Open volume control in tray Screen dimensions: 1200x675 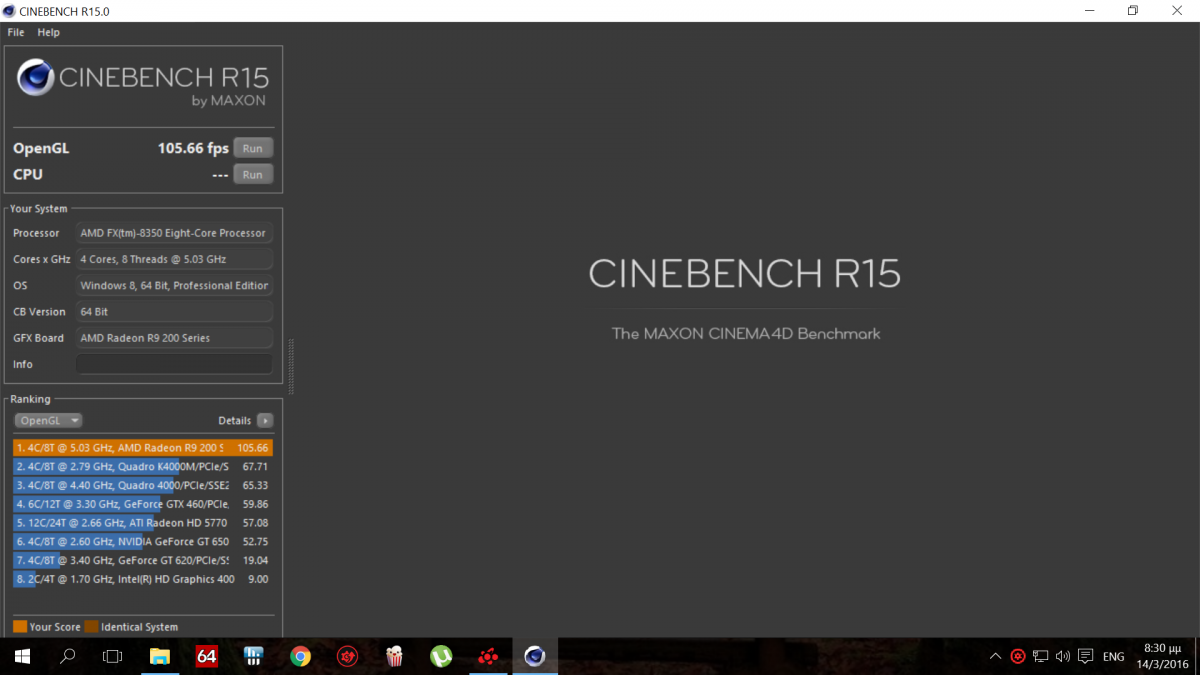click(1063, 657)
